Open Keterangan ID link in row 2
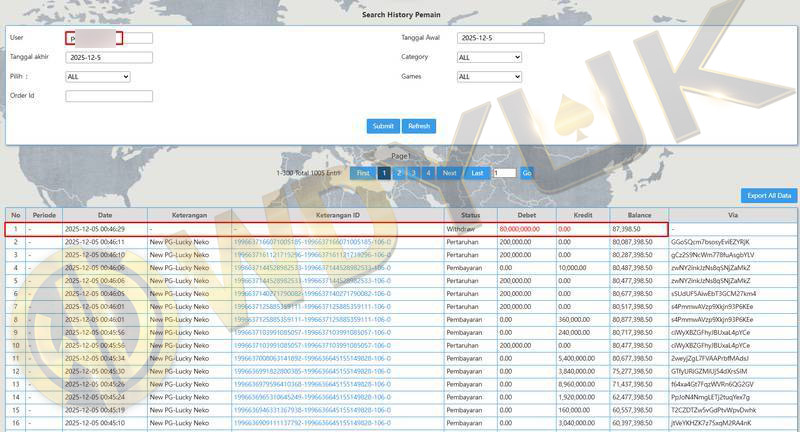This screenshot has height=432, width=800. [x=311, y=242]
